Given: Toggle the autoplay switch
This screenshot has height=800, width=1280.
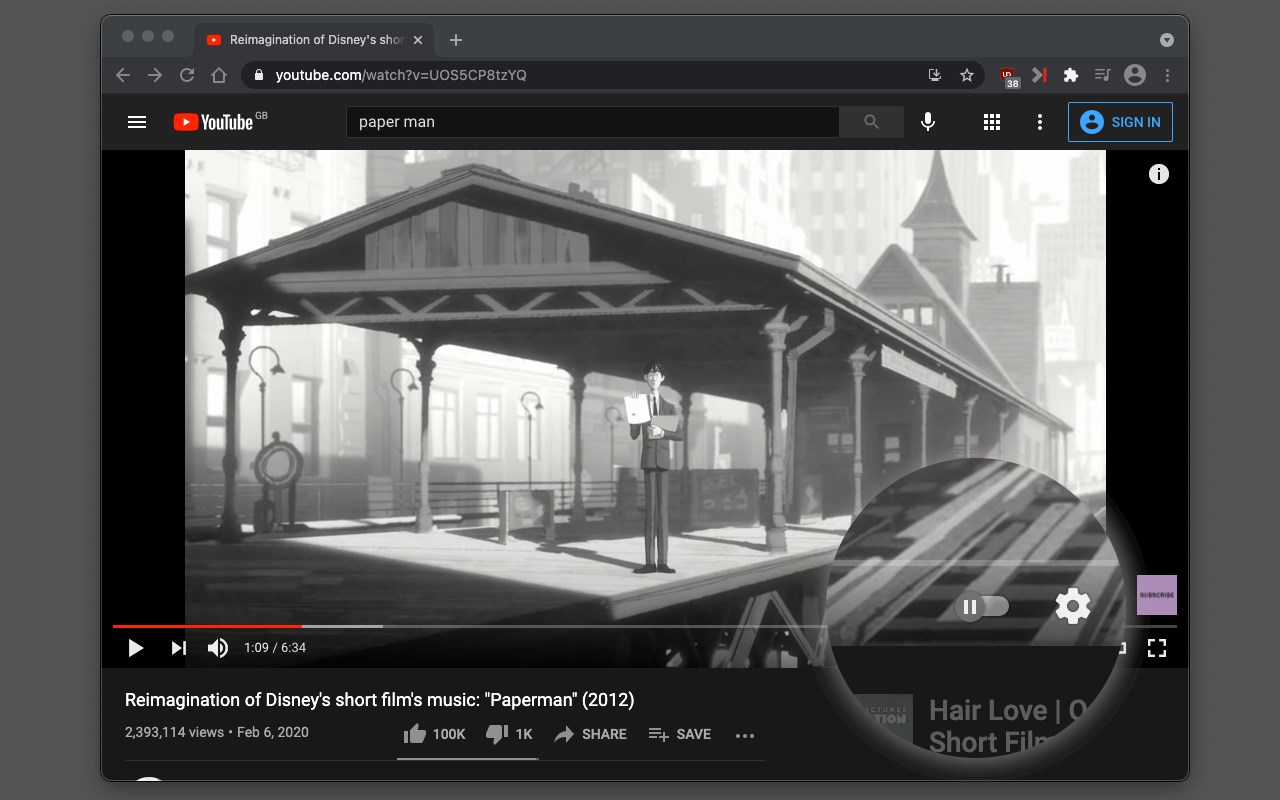Looking at the screenshot, I should (982, 606).
